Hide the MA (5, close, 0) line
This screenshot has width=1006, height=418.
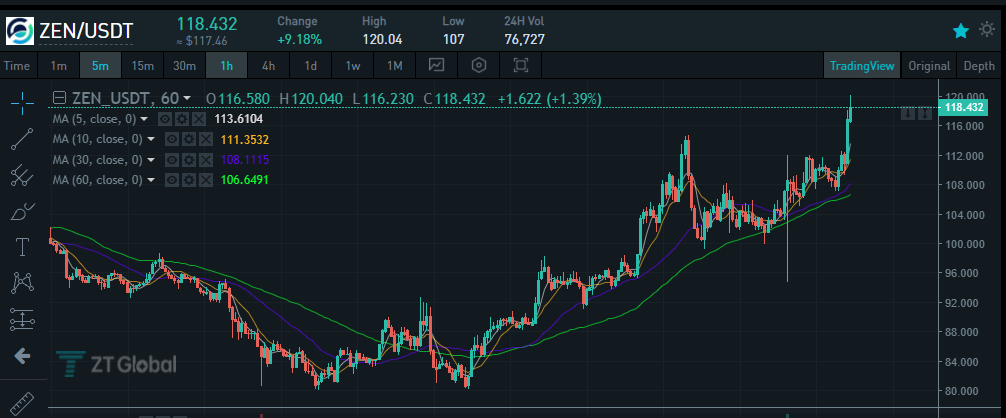coord(166,119)
